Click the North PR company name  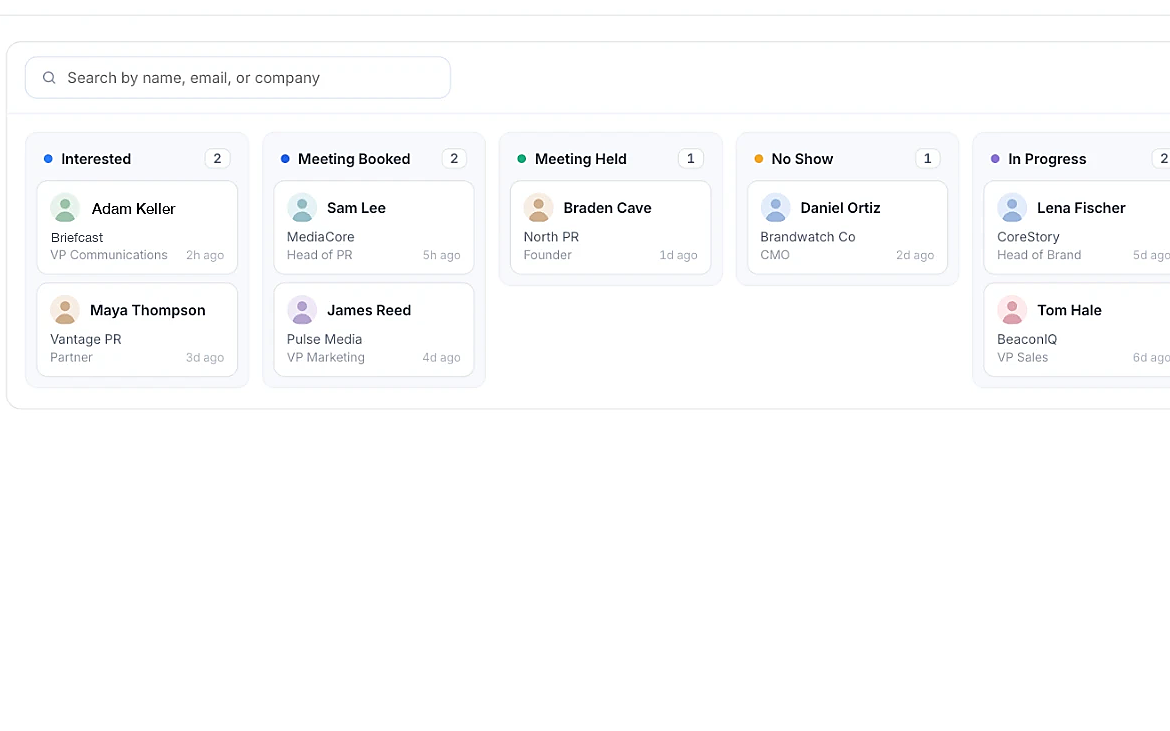point(551,237)
